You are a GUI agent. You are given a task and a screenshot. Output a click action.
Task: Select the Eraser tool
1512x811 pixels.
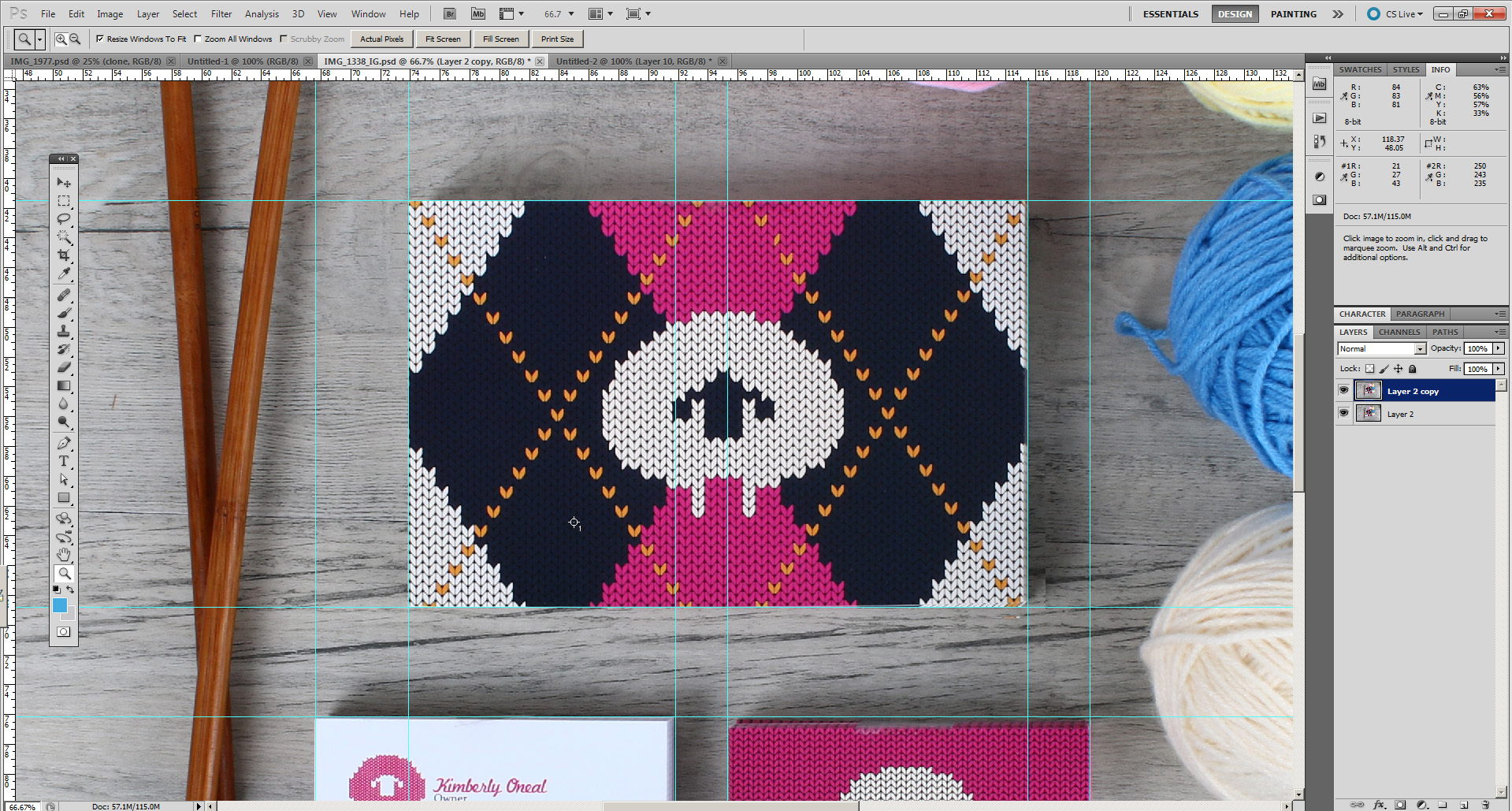click(x=64, y=367)
